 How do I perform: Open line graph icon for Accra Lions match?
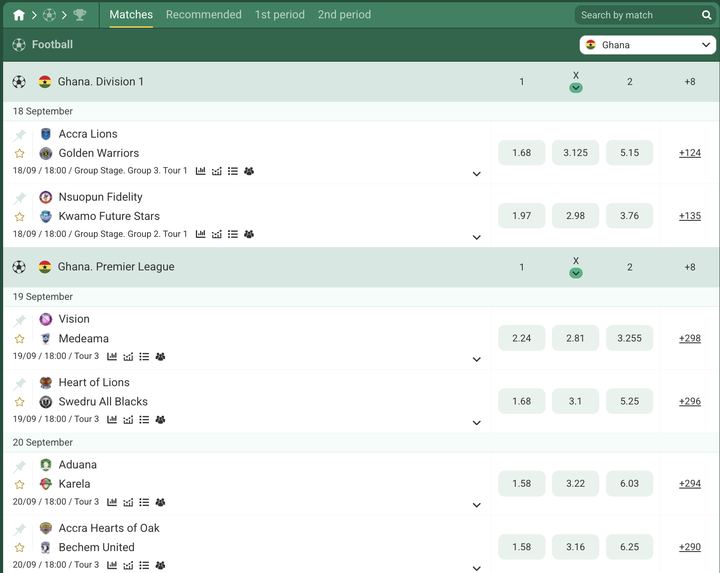coord(217,171)
